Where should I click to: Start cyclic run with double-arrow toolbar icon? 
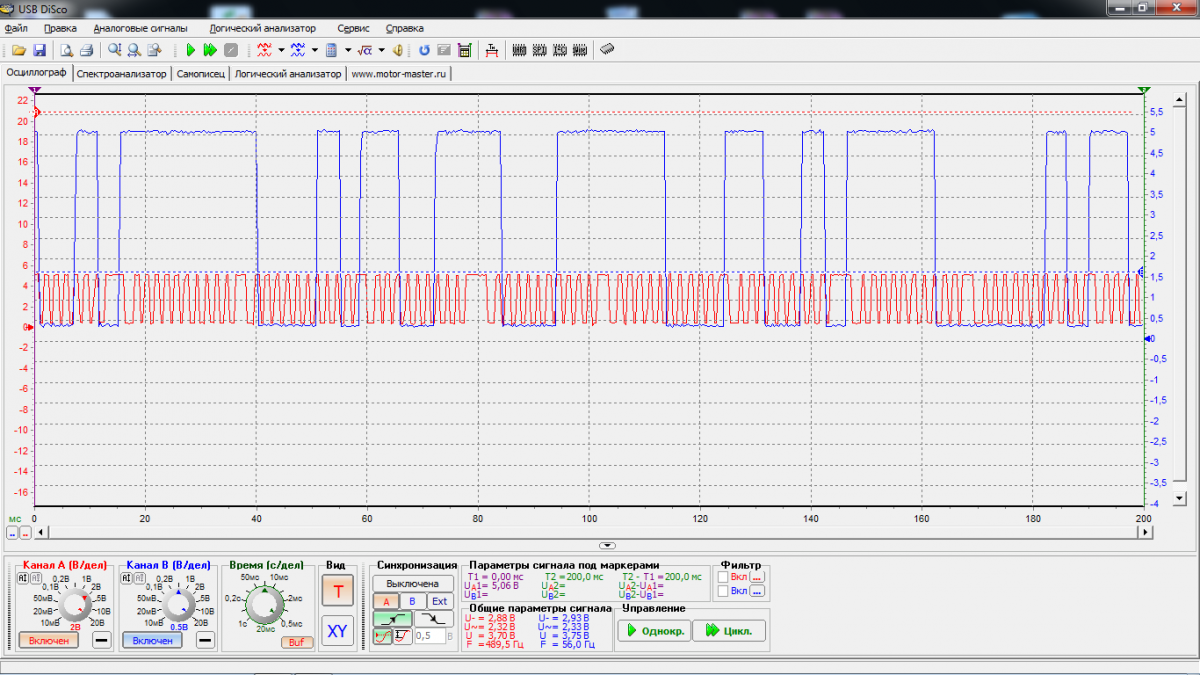pos(210,50)
